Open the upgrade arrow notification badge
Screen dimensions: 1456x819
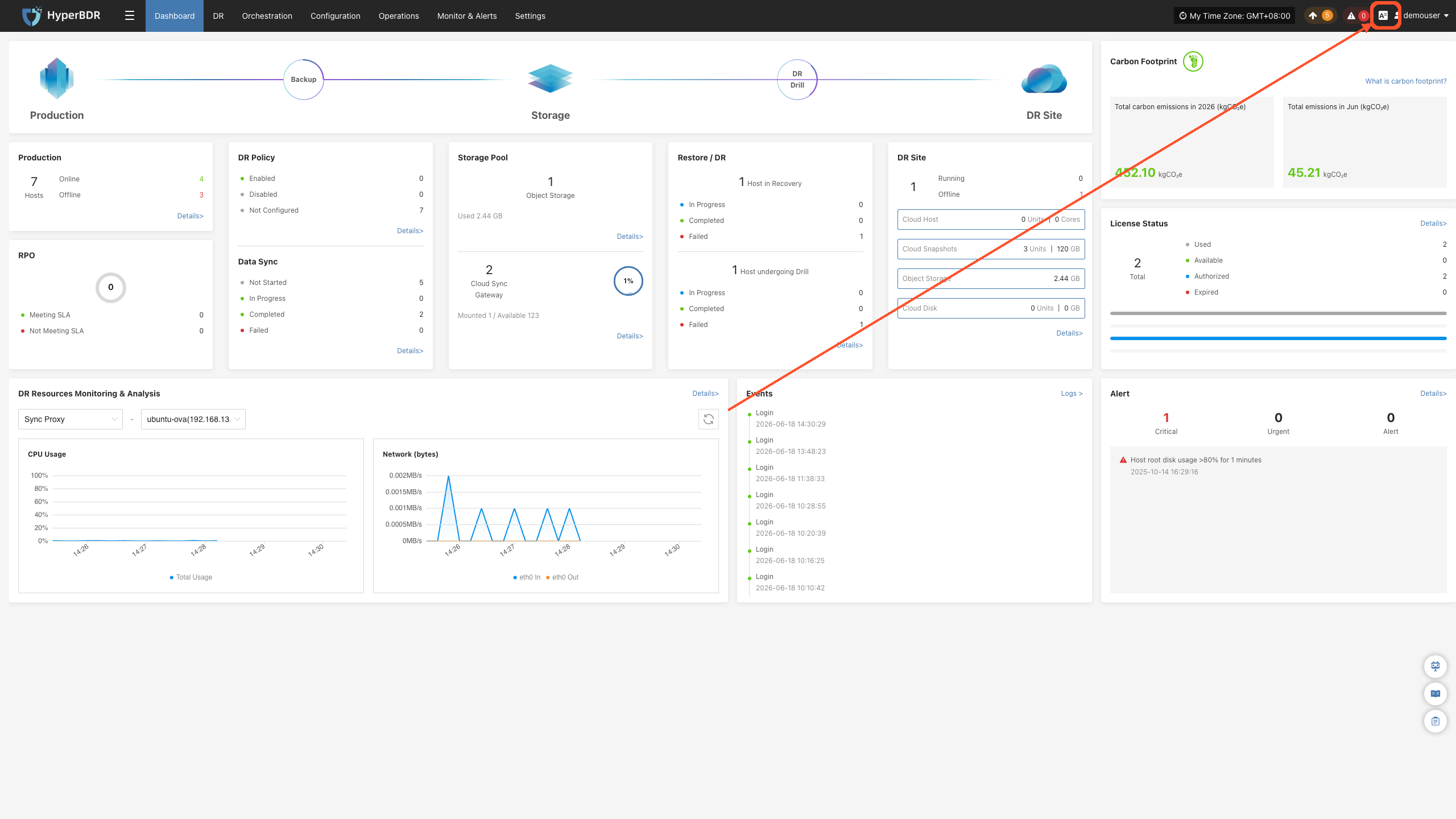pos(1319,16)
